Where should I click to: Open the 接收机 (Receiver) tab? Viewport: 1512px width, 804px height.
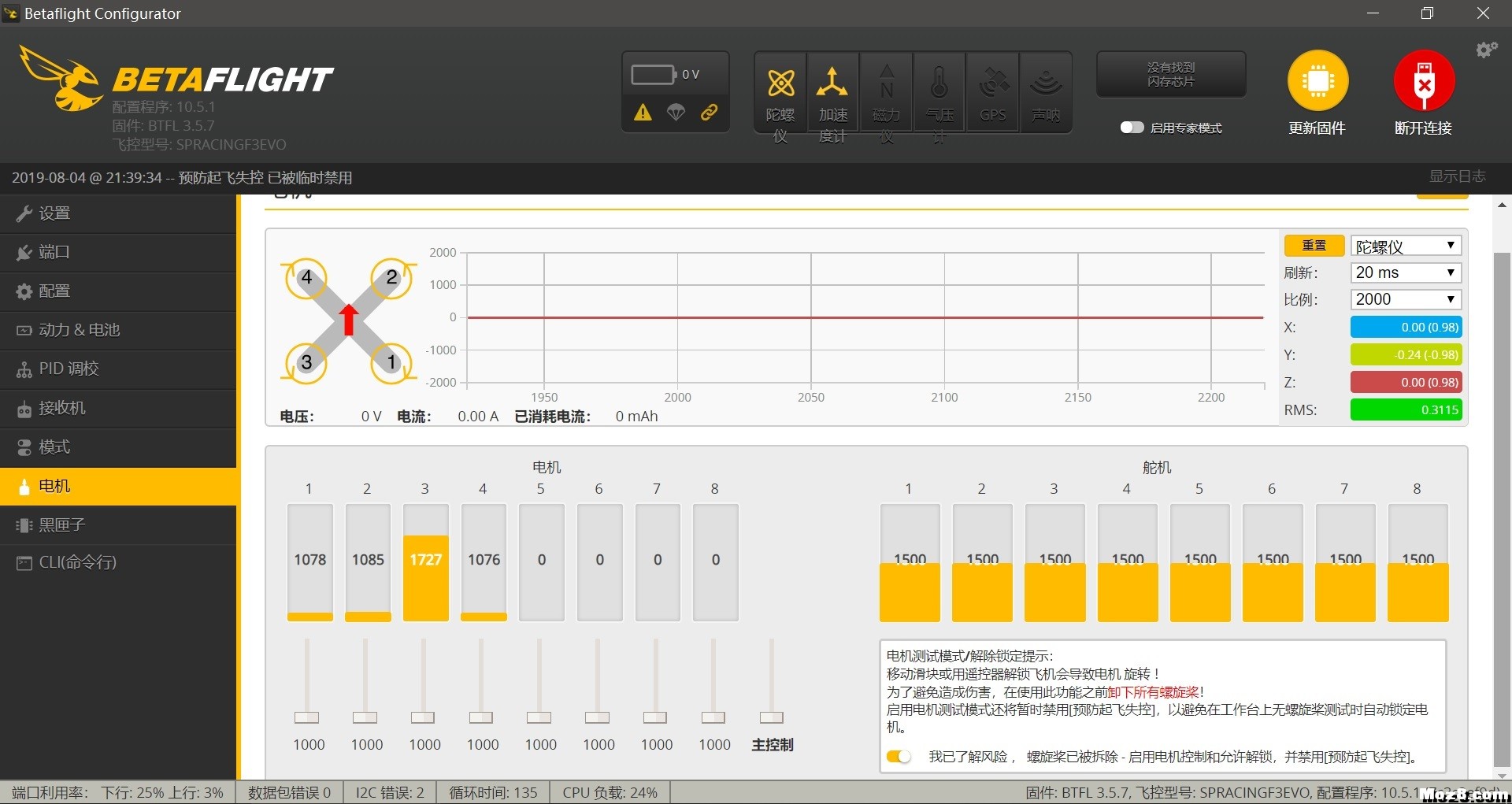tap(118, 408)
